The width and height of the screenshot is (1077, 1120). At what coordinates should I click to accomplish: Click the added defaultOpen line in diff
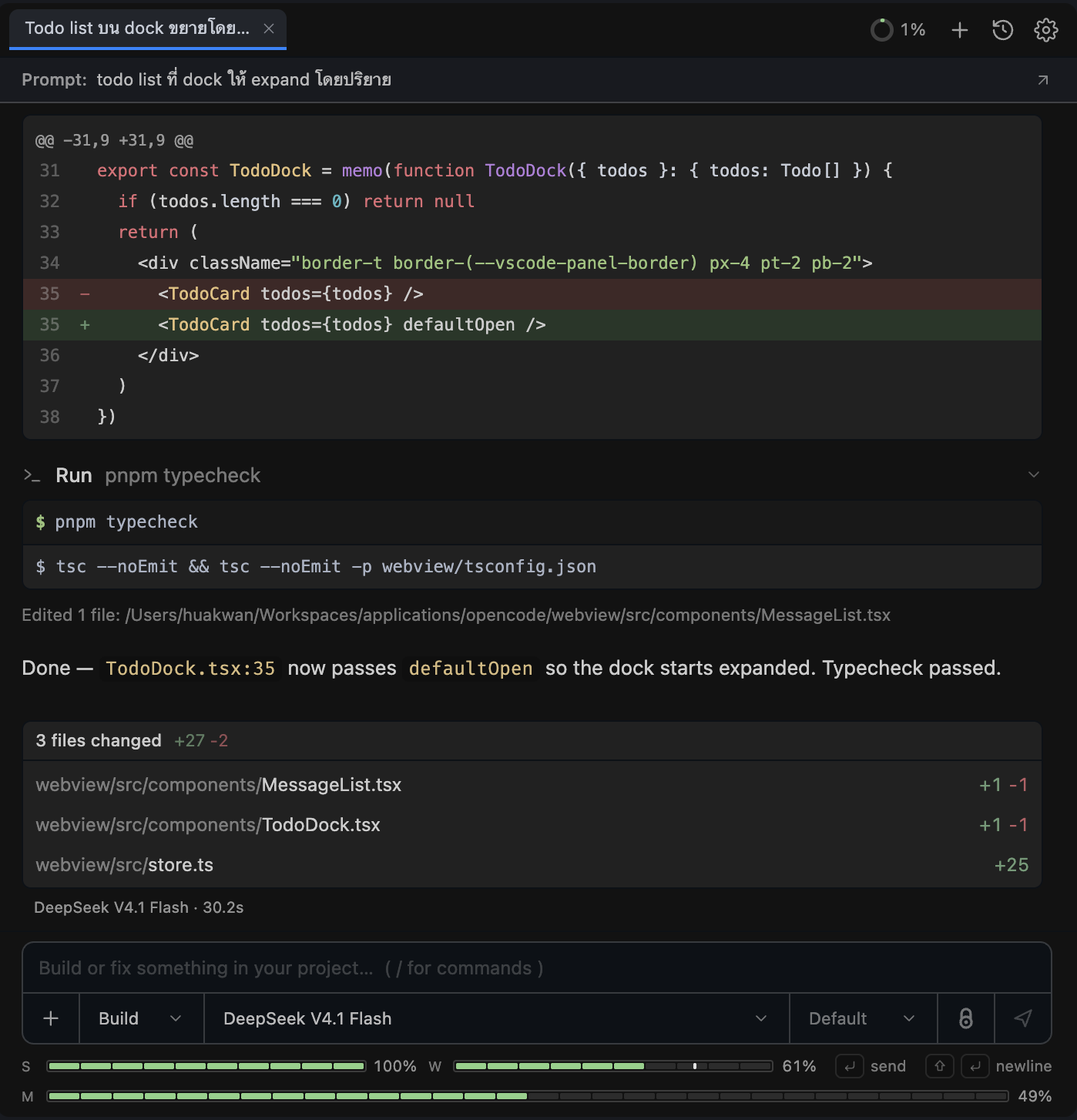click(532, 325)
